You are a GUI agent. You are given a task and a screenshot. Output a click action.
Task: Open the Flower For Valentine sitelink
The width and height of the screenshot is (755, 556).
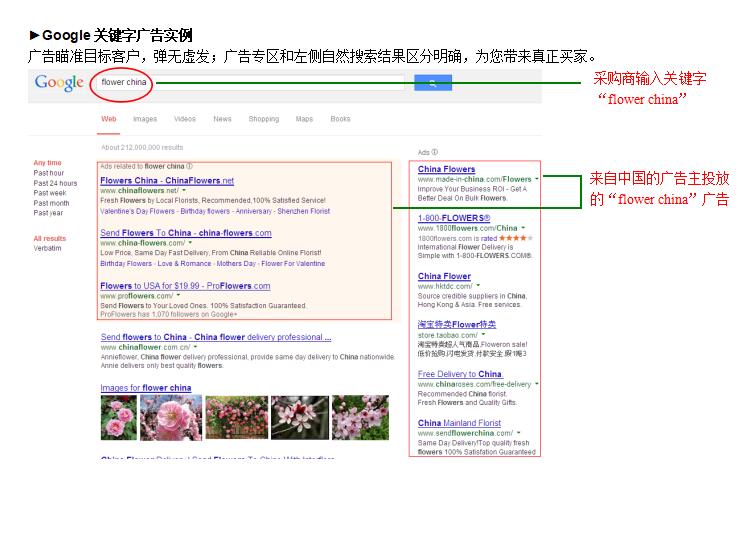(293, 263)
